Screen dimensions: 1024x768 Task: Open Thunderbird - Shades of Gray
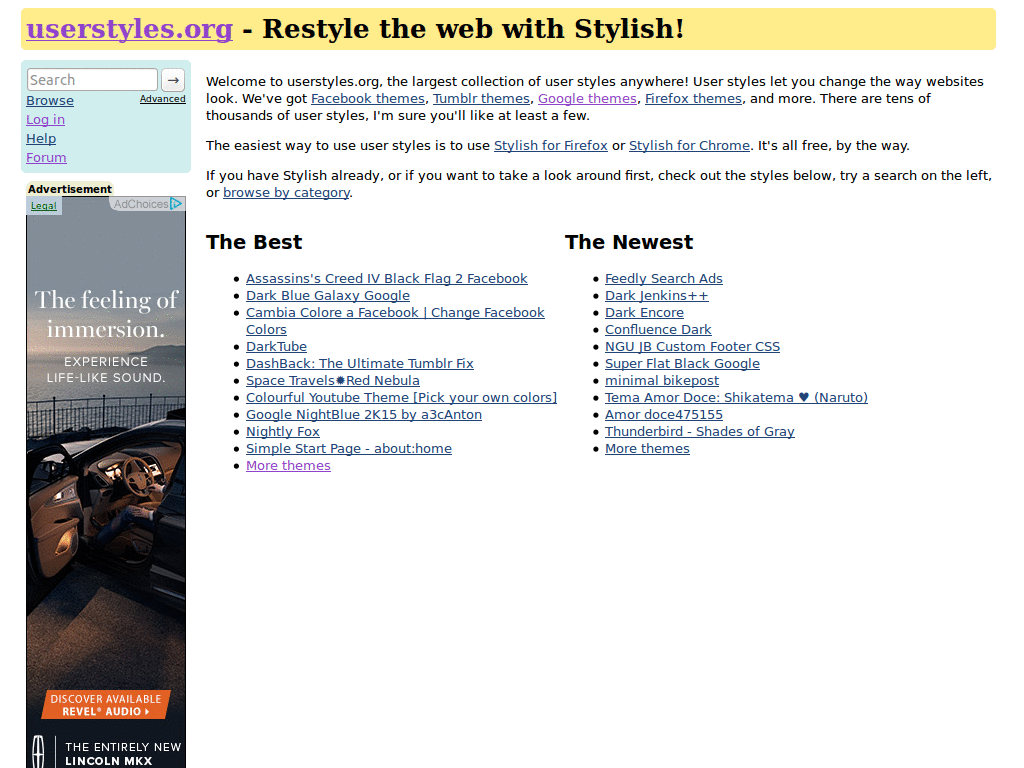pyautogui.click(x=699, y=432)
